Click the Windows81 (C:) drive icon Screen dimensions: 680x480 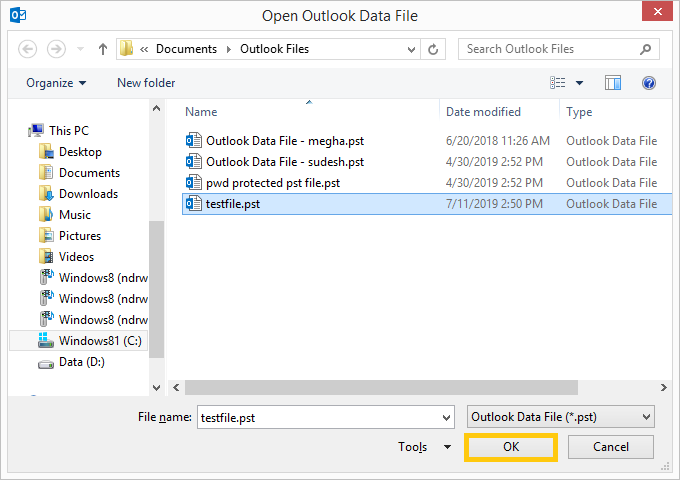[x=46, y=340]
